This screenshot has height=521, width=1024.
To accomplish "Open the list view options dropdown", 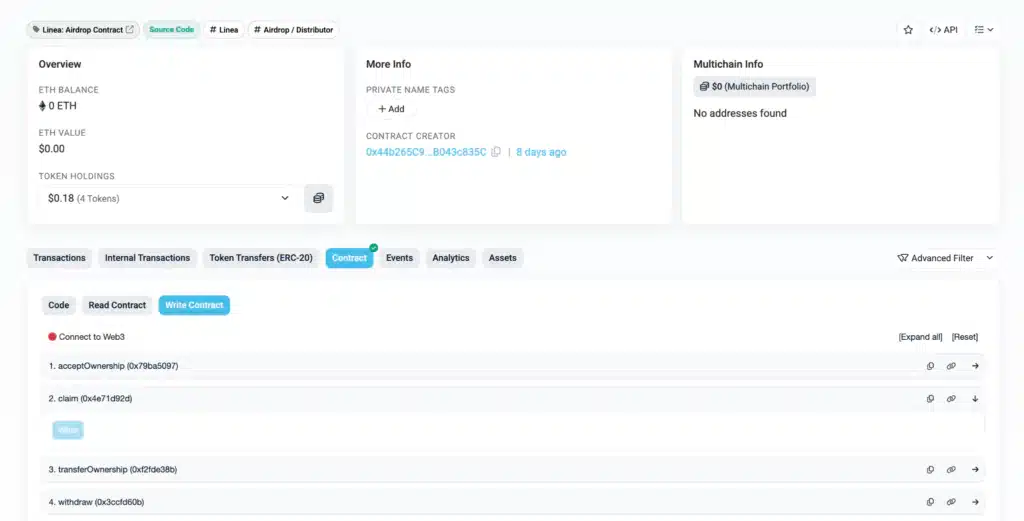I will (984, 30).
